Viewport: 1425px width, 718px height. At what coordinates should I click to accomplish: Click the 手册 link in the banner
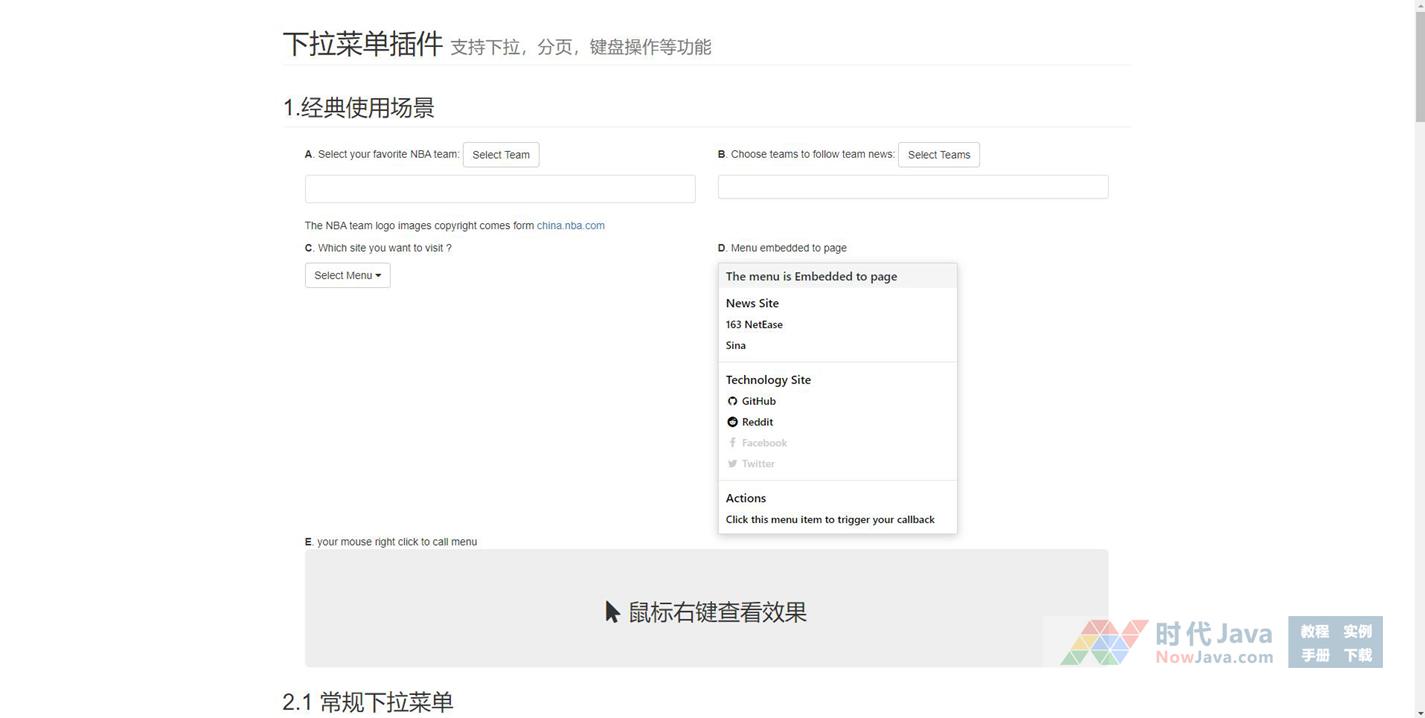[1314, 655]
